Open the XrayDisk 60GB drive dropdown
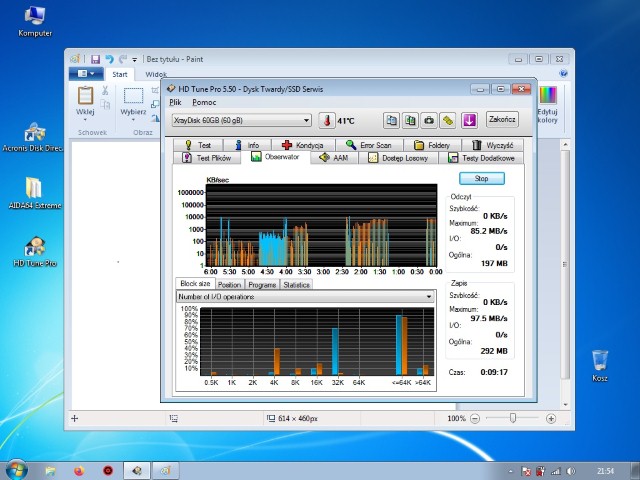 pos(242,120)
